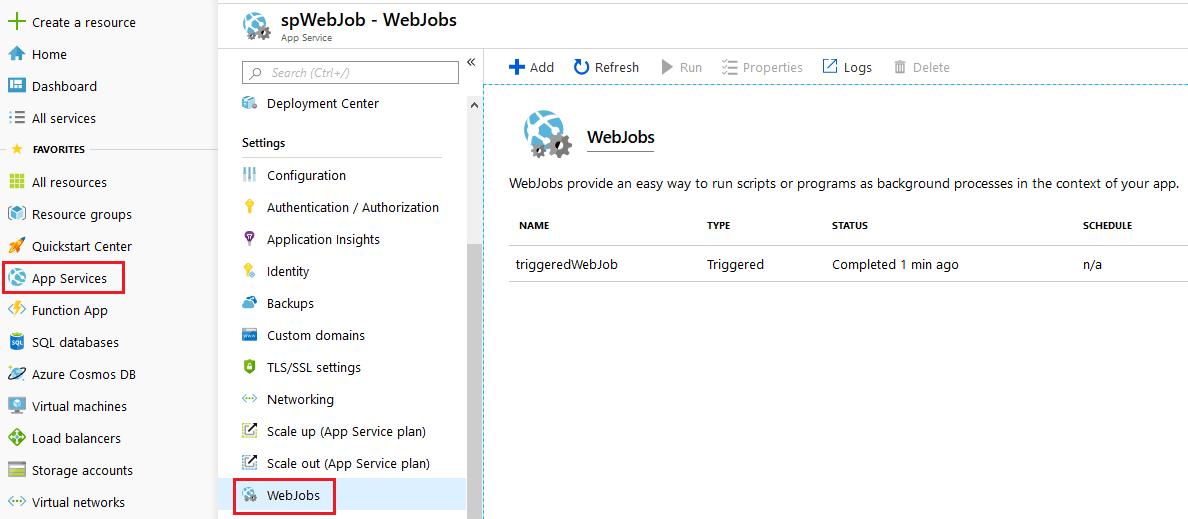Click the Virtual networks icon

17,502
